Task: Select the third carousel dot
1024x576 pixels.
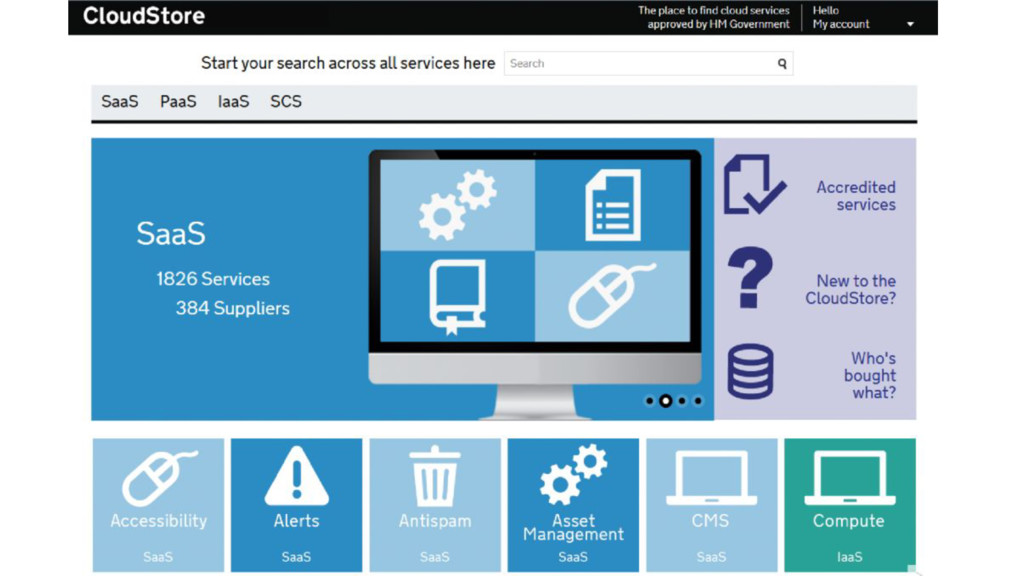Action: click(682, 401)
